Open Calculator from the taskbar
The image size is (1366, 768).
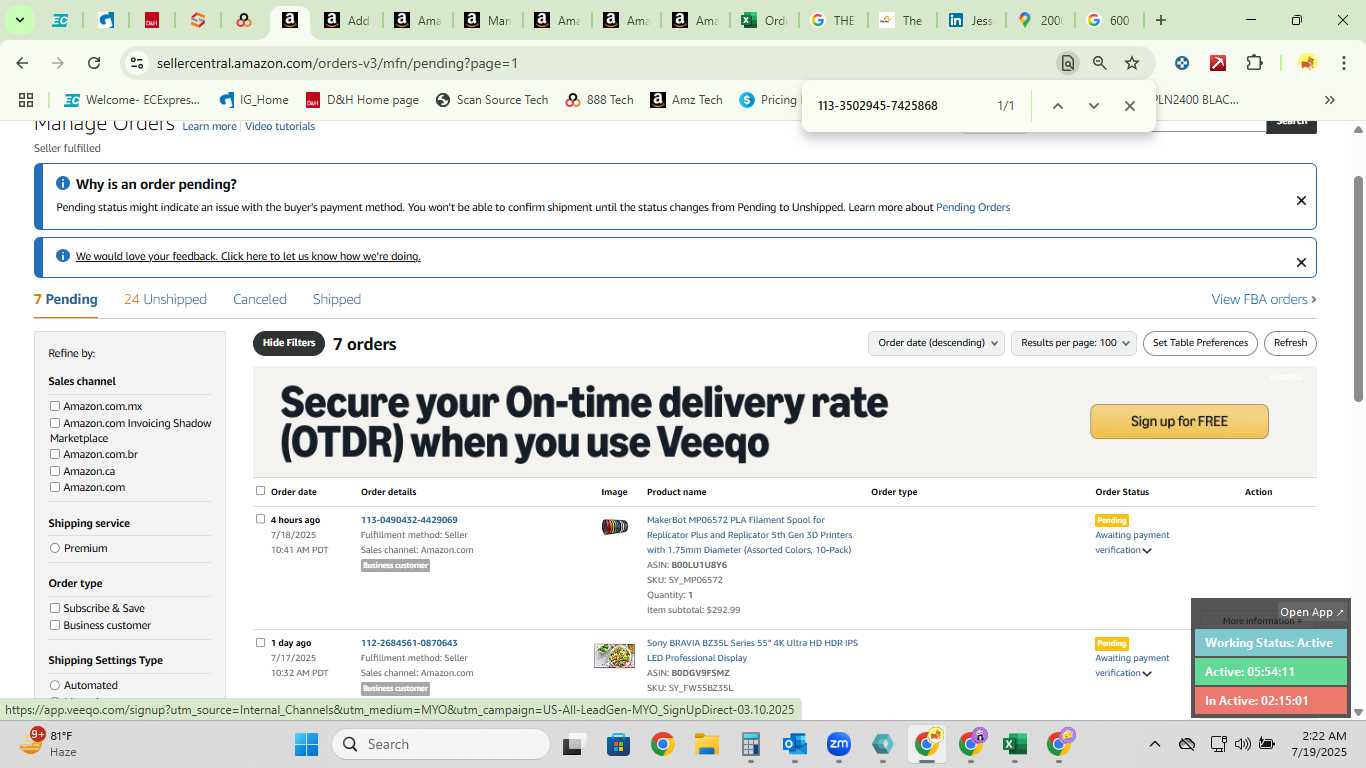[751, 744]
